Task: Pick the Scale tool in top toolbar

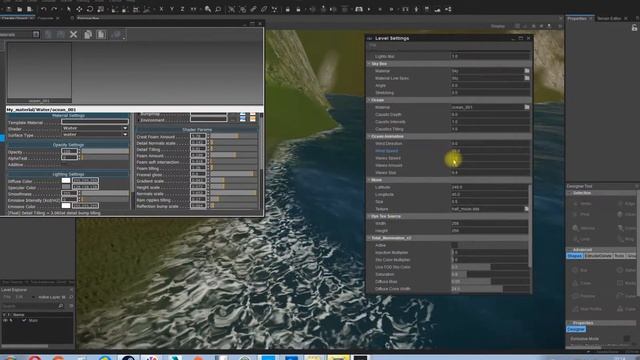Action: [100, 9]
